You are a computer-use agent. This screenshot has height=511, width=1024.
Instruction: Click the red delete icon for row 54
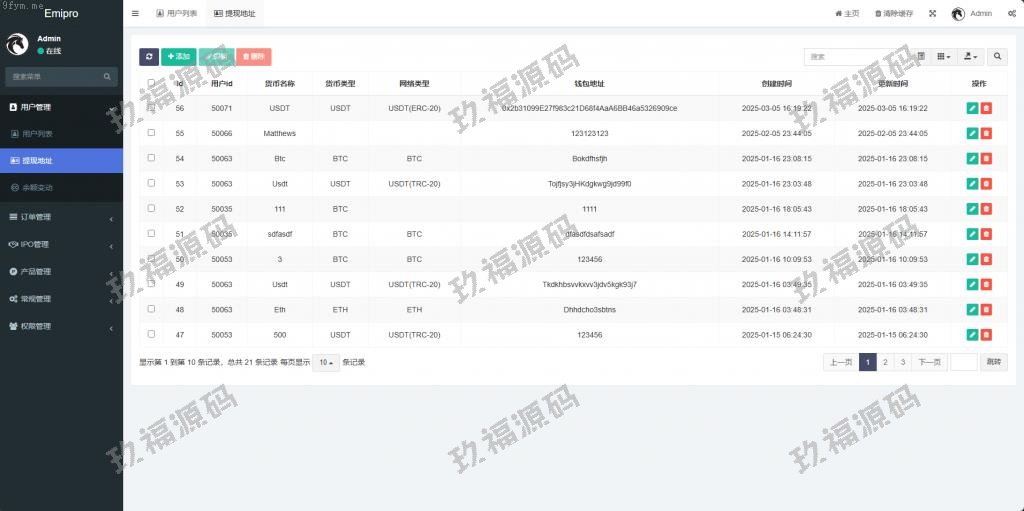(986, 158)
